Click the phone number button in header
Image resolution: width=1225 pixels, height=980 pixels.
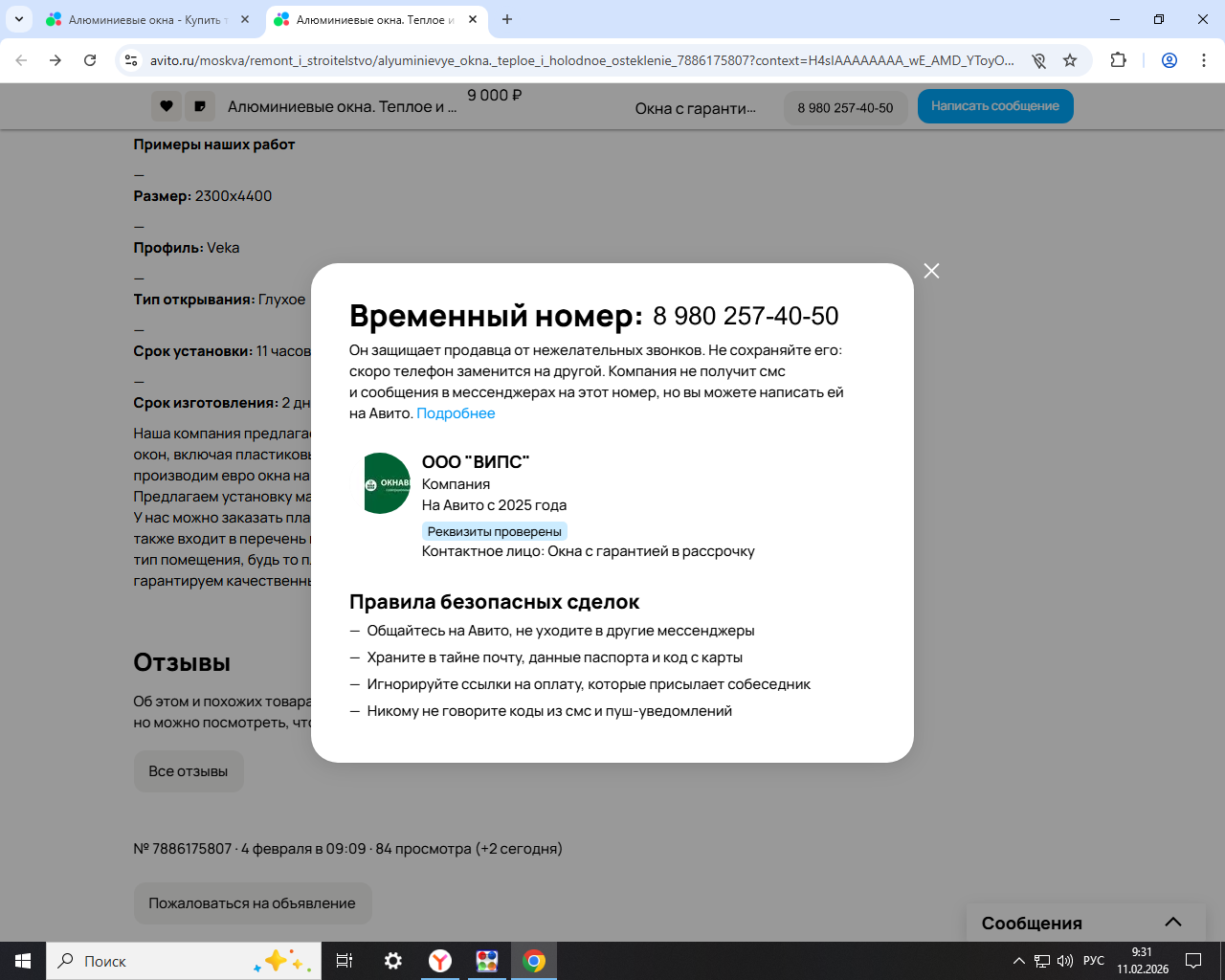pyautogui.click(x=845, y=107)
